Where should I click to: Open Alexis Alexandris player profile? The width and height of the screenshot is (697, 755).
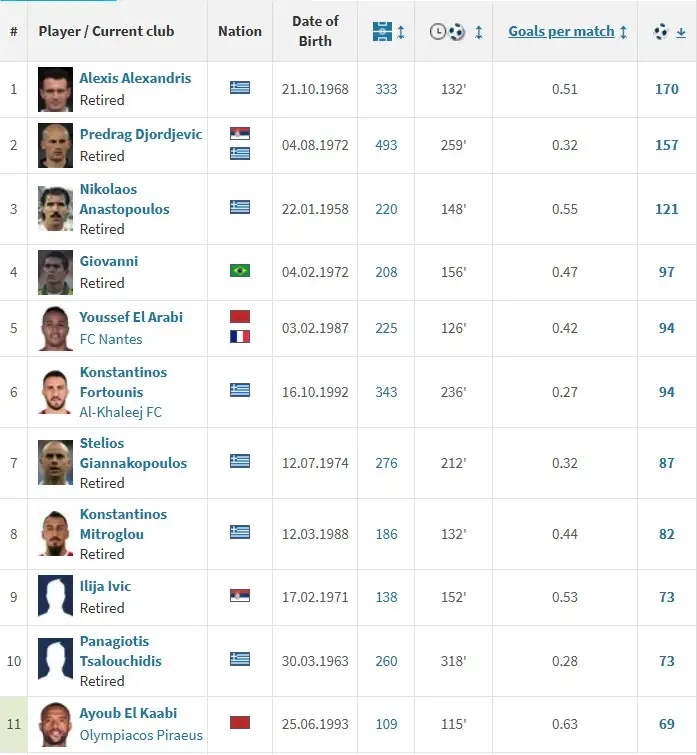click(x=135, y=78)
